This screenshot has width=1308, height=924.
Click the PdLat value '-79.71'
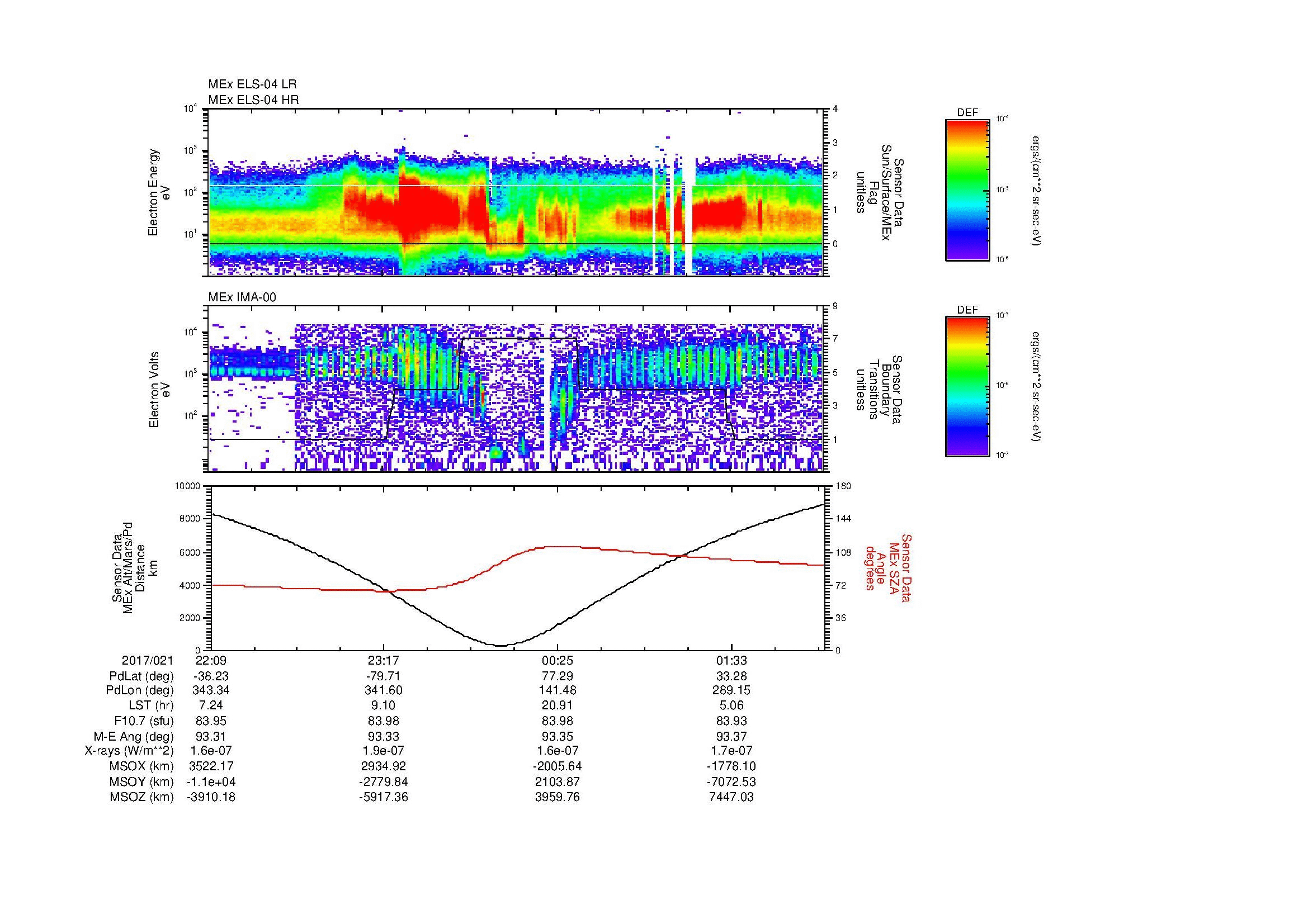(x=384, y=676)
